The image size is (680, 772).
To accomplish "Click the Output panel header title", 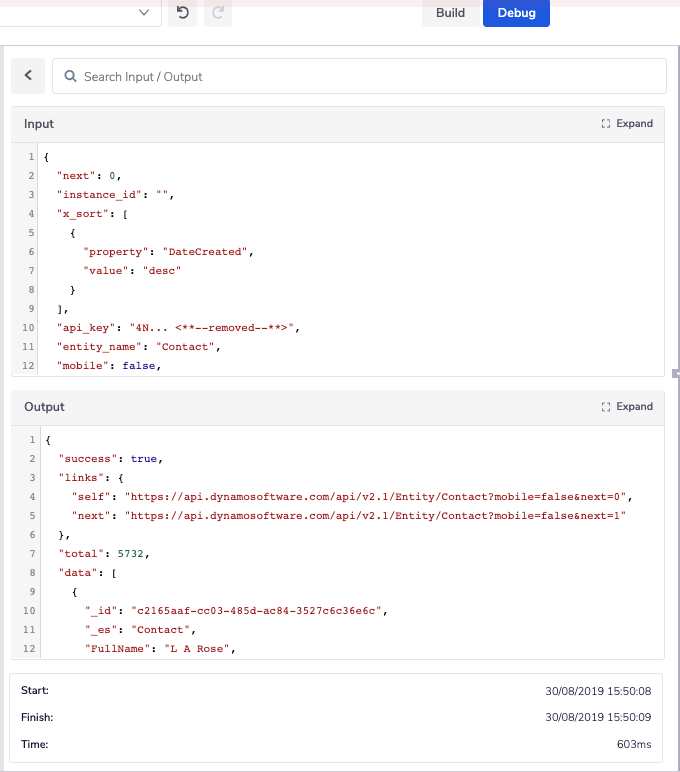I will click(x=44, y=407).
